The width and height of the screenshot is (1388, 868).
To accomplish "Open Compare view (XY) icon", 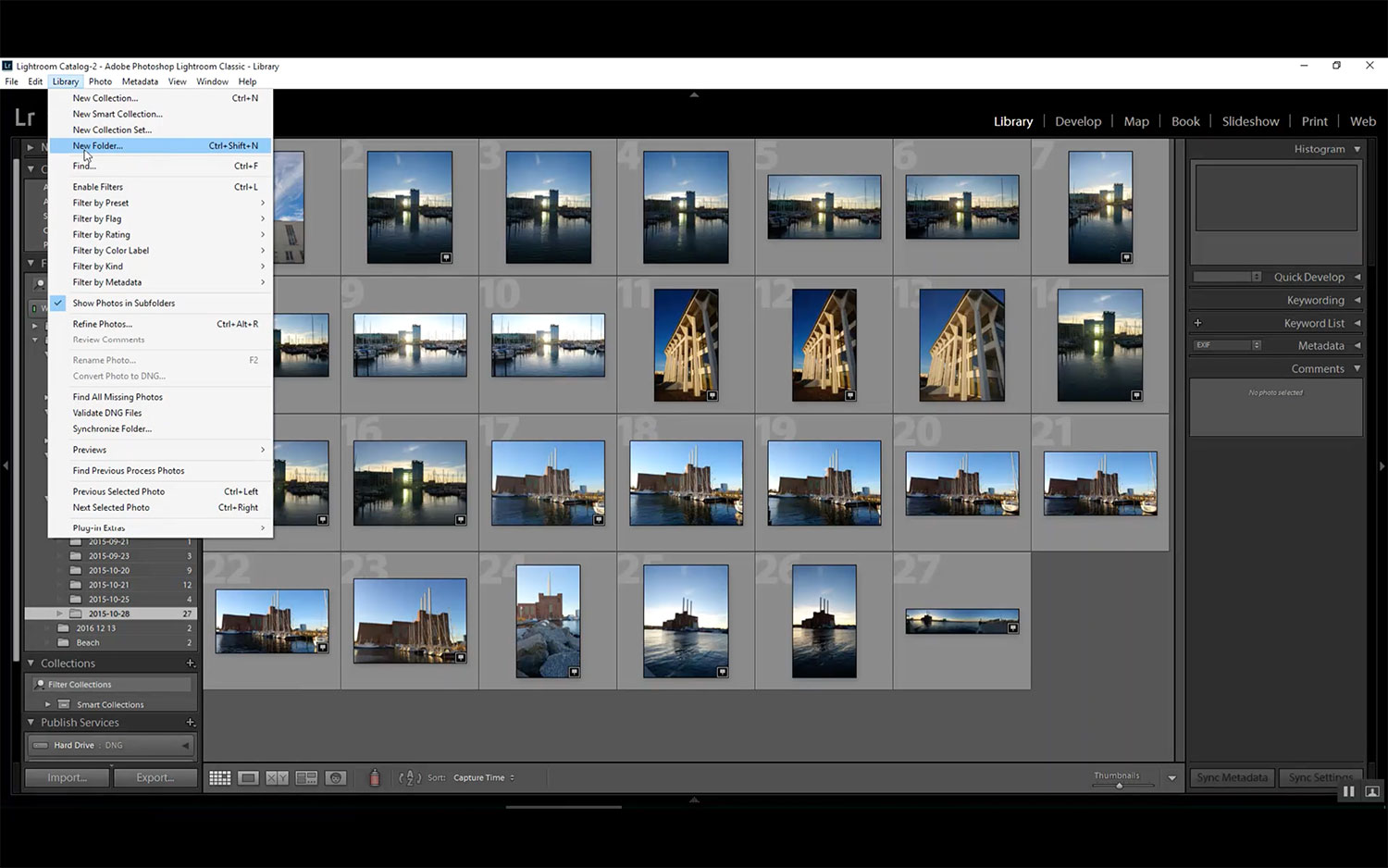I will point(277,778).
